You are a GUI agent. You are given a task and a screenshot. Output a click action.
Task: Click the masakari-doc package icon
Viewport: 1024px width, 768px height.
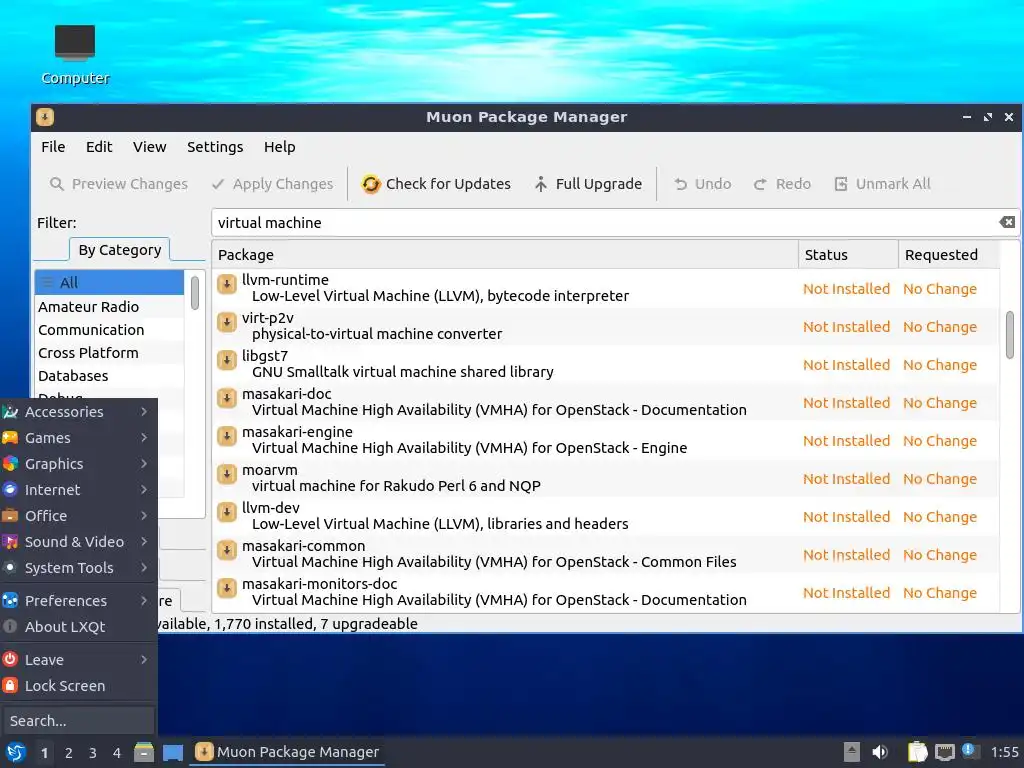pyautogui.click(x=227, y=398)
